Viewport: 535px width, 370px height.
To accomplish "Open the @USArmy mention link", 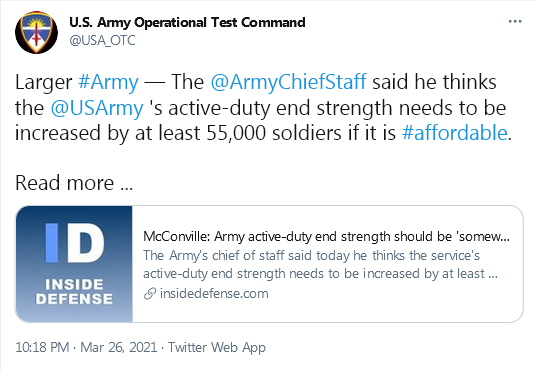I will (x=97, y=108).
